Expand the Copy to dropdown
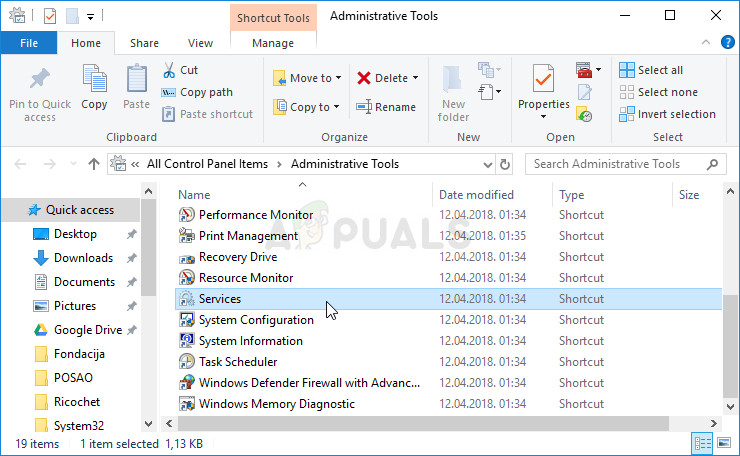The image size is (740, 456). tap(336, 107)
